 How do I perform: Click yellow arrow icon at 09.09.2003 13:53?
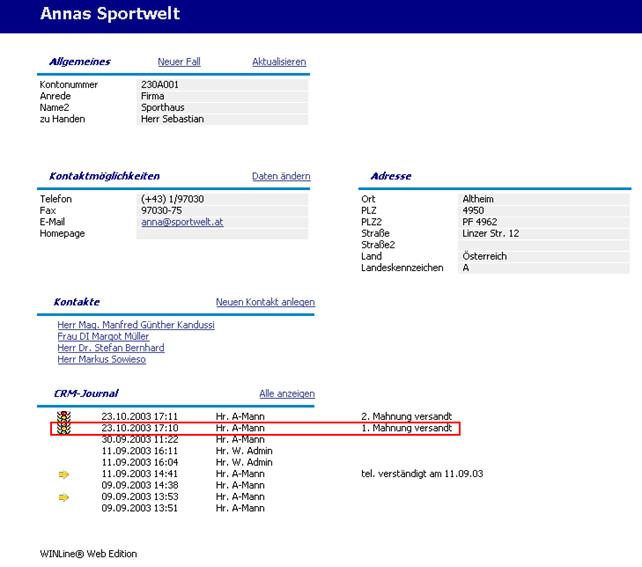click(65, 497)
